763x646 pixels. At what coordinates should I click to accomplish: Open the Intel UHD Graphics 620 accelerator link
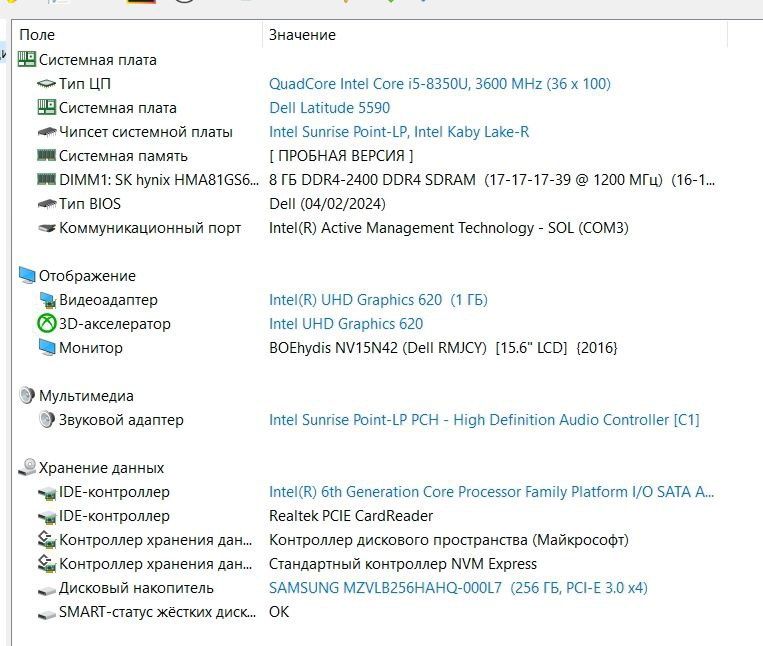[346, 323]
